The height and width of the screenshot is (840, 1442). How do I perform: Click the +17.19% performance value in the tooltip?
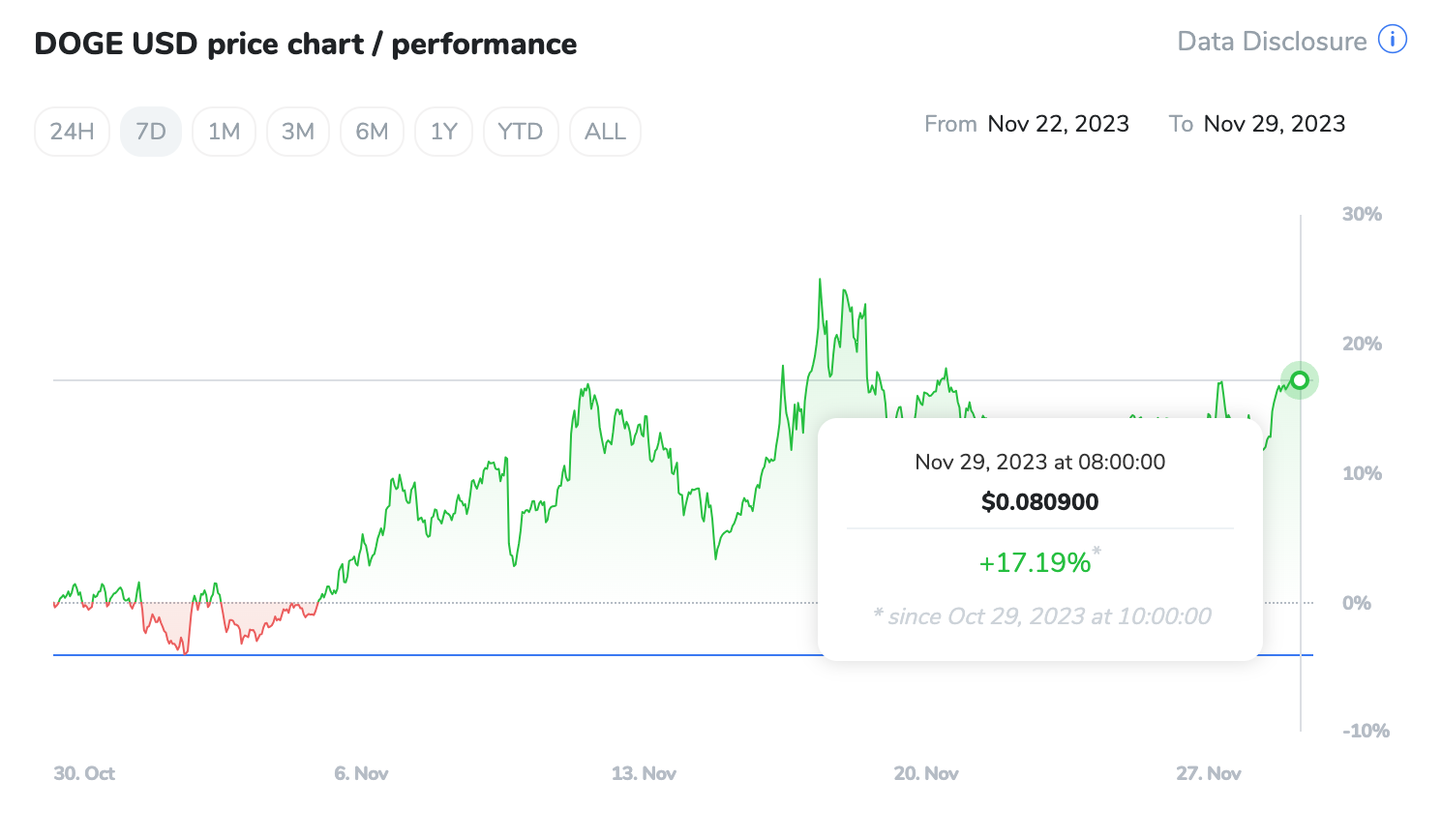(x=1036, y=562)
